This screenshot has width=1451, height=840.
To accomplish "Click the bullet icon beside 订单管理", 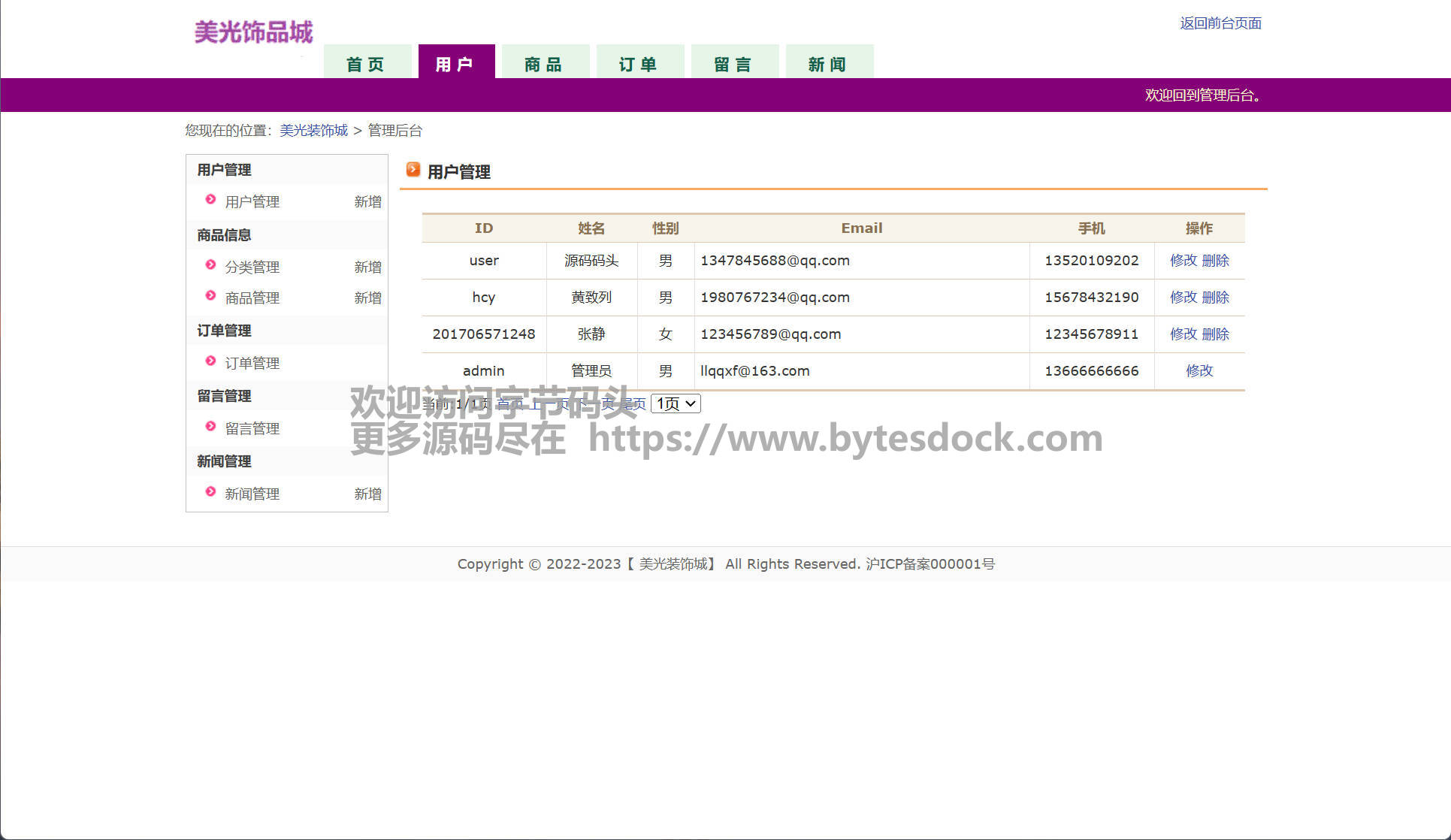I will [x=210, y=361].
